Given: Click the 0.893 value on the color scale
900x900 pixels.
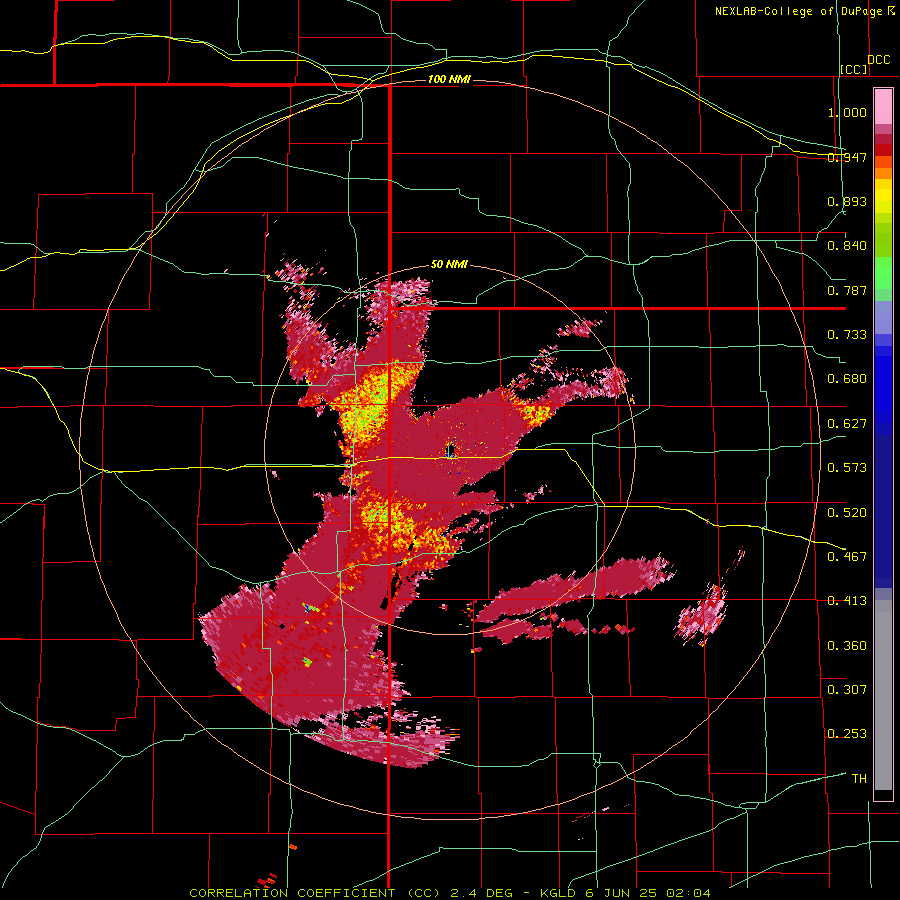Looking at the screenshot, I should click(847, 201).
